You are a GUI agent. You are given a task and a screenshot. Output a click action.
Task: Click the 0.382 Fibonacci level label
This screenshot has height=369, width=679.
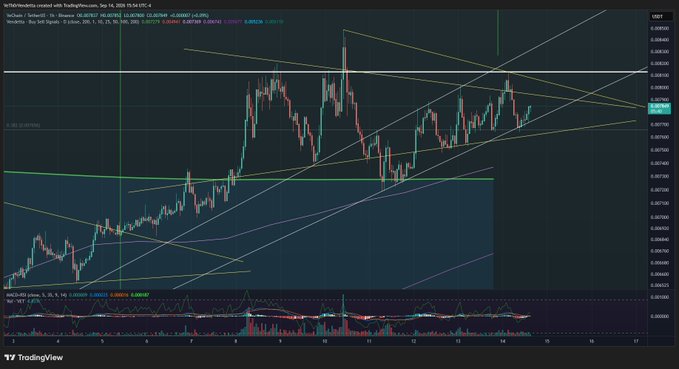coord(23,126)
